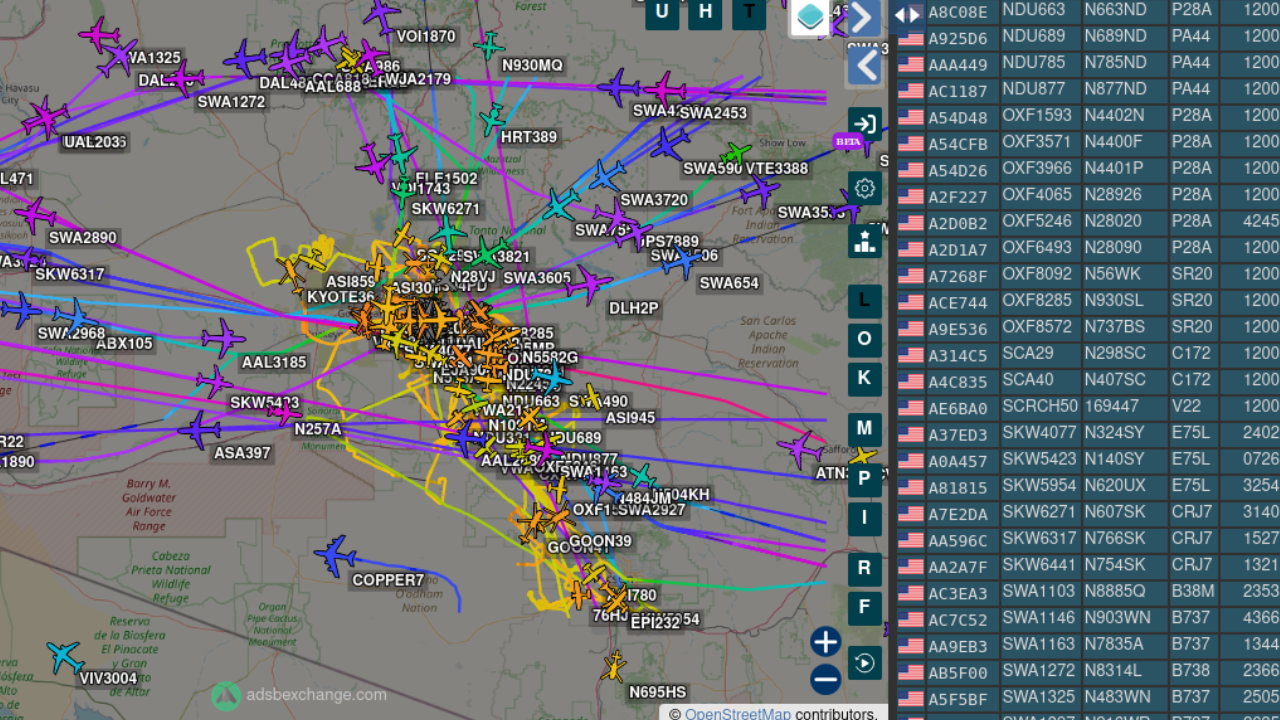Select the AAL3185 aircraft icon
This screenshot has height=720, width=1280.
[223, 338]
